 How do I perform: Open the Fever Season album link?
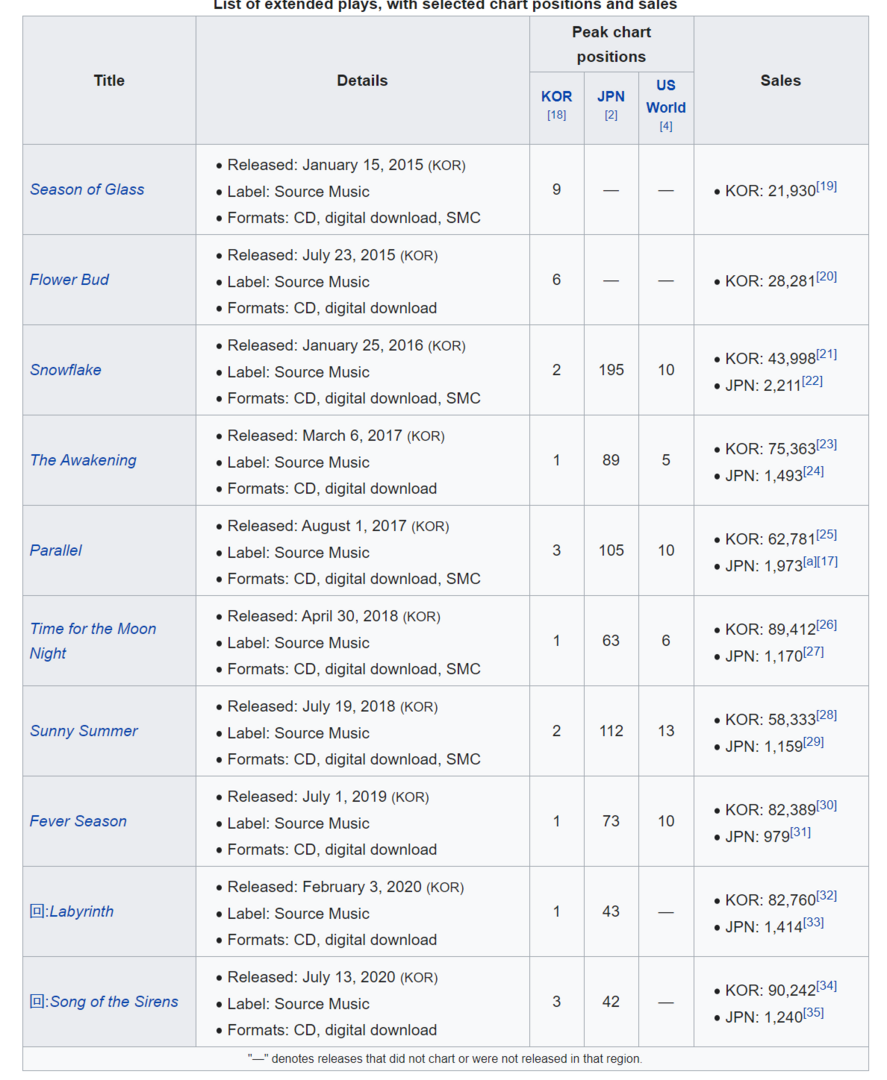(78, 821)
